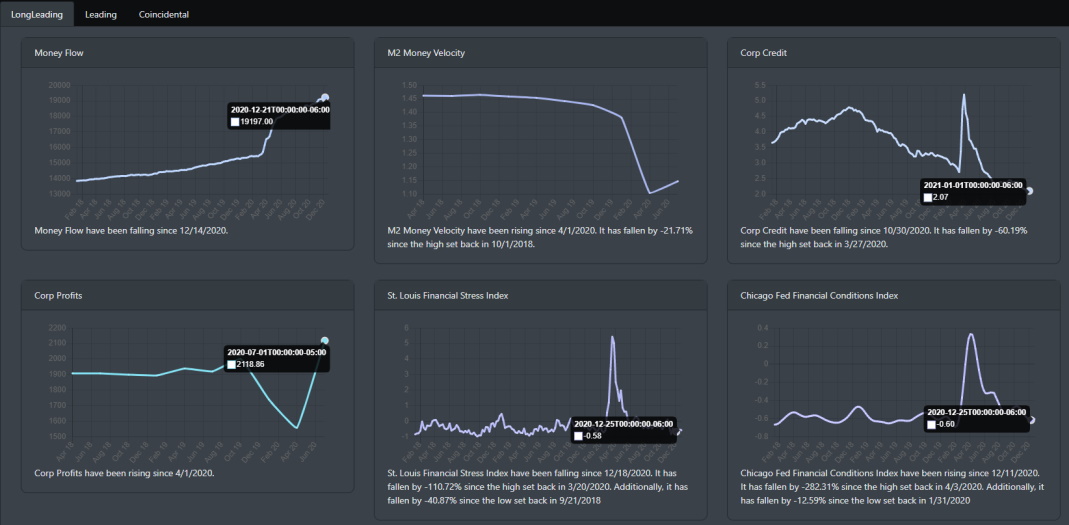Image resolution: width=1069 pixels, height=525 pixels.
Task: Click the swatch next to 2.07 tooltip value
Action: (928, 198)
